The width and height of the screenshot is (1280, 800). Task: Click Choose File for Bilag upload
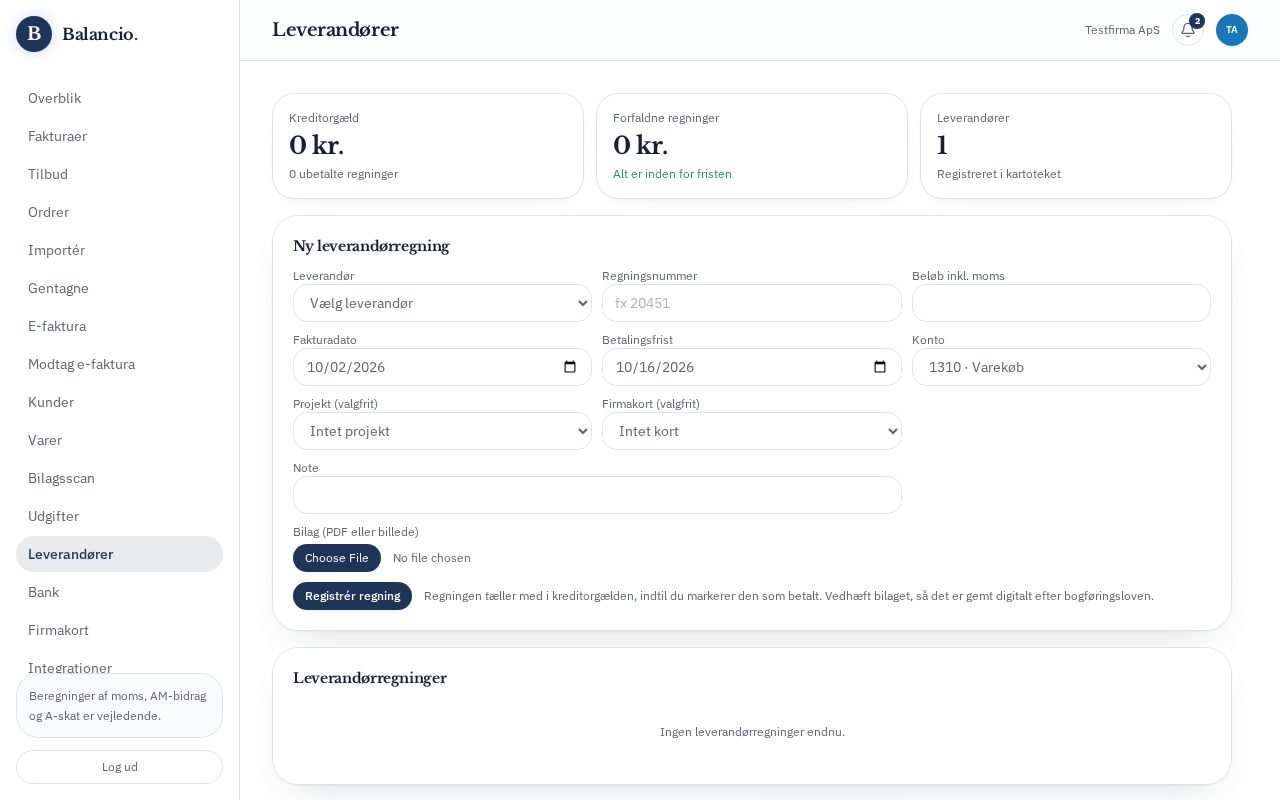click(x=337, y=558)
